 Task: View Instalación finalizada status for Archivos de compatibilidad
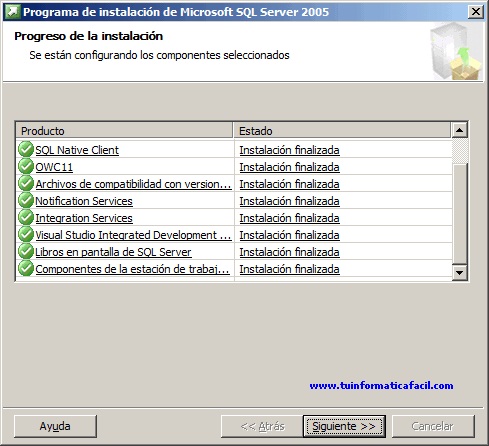point(289,184)
